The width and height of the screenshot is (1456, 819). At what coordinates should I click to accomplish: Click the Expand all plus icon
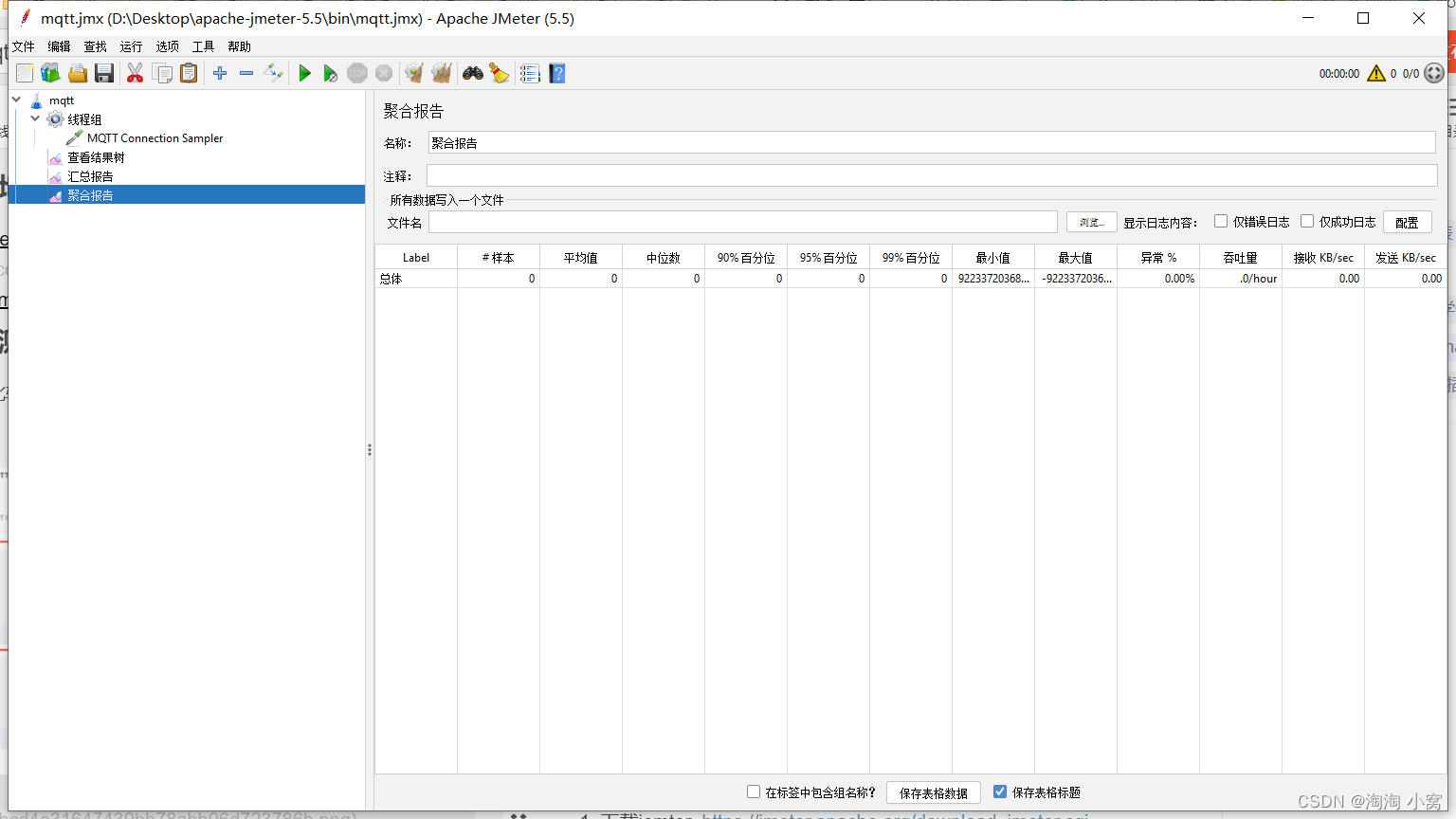pyautogui.click(x=220, y=73)
